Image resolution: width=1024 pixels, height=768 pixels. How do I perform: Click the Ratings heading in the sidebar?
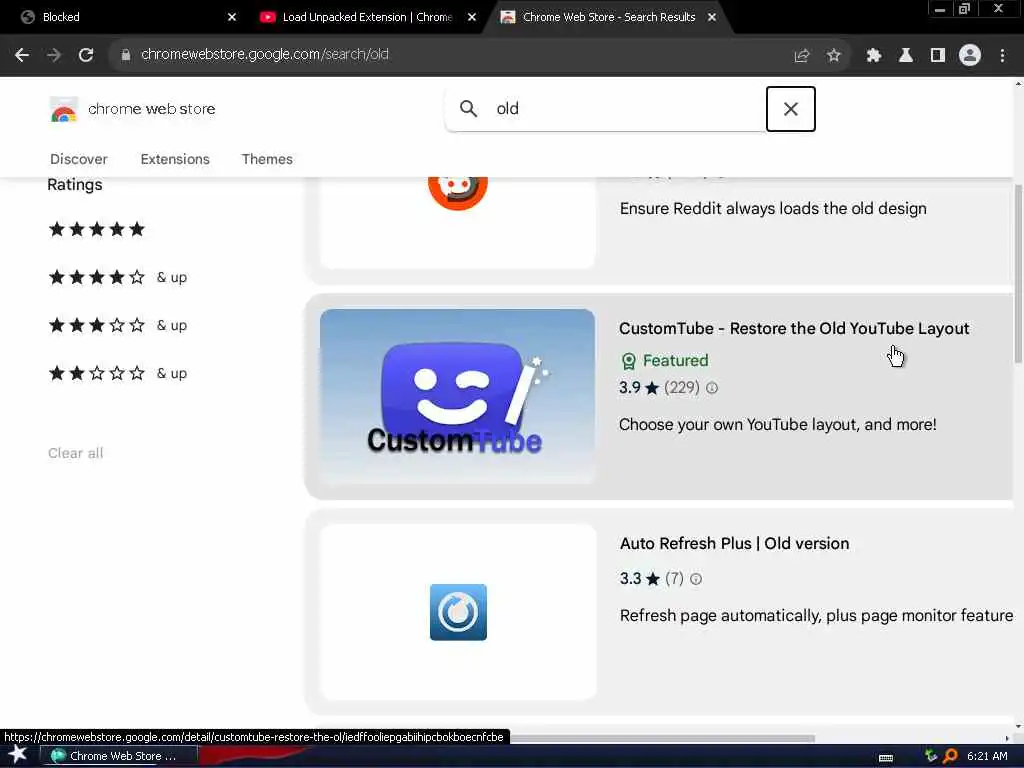74,185
